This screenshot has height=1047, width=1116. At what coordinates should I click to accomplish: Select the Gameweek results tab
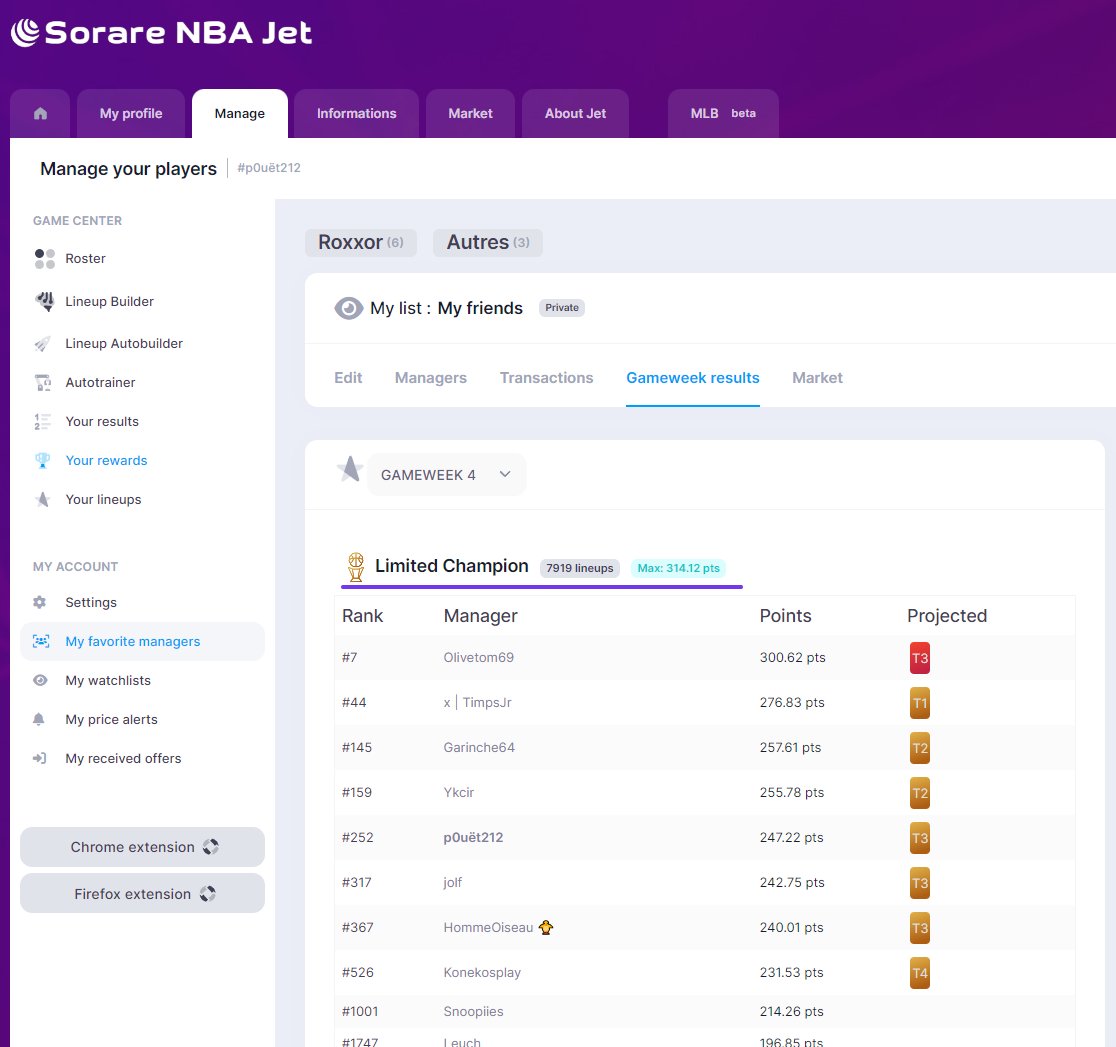(693, 378)
